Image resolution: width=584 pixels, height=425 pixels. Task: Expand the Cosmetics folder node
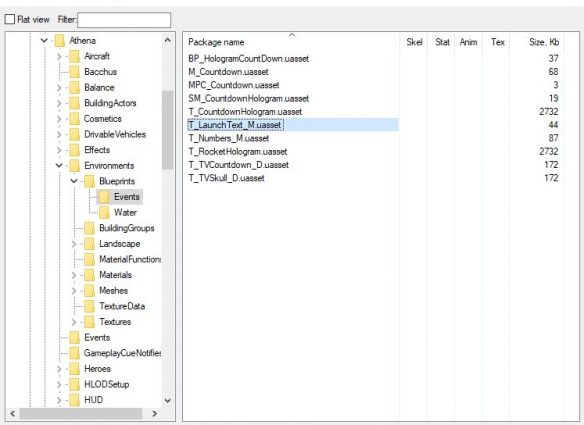click(x=59, y=119)
